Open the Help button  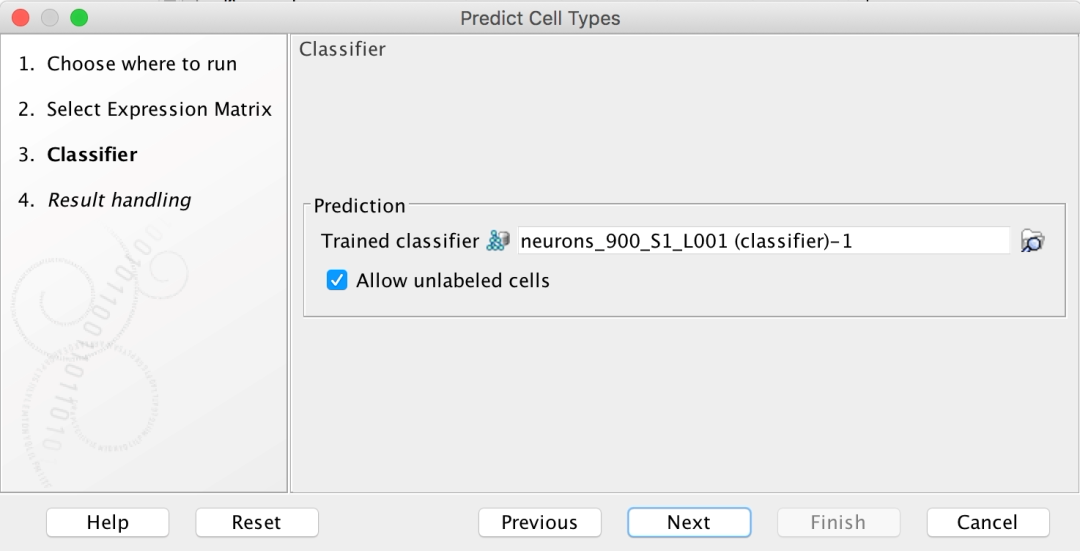(x=107, y=522)
